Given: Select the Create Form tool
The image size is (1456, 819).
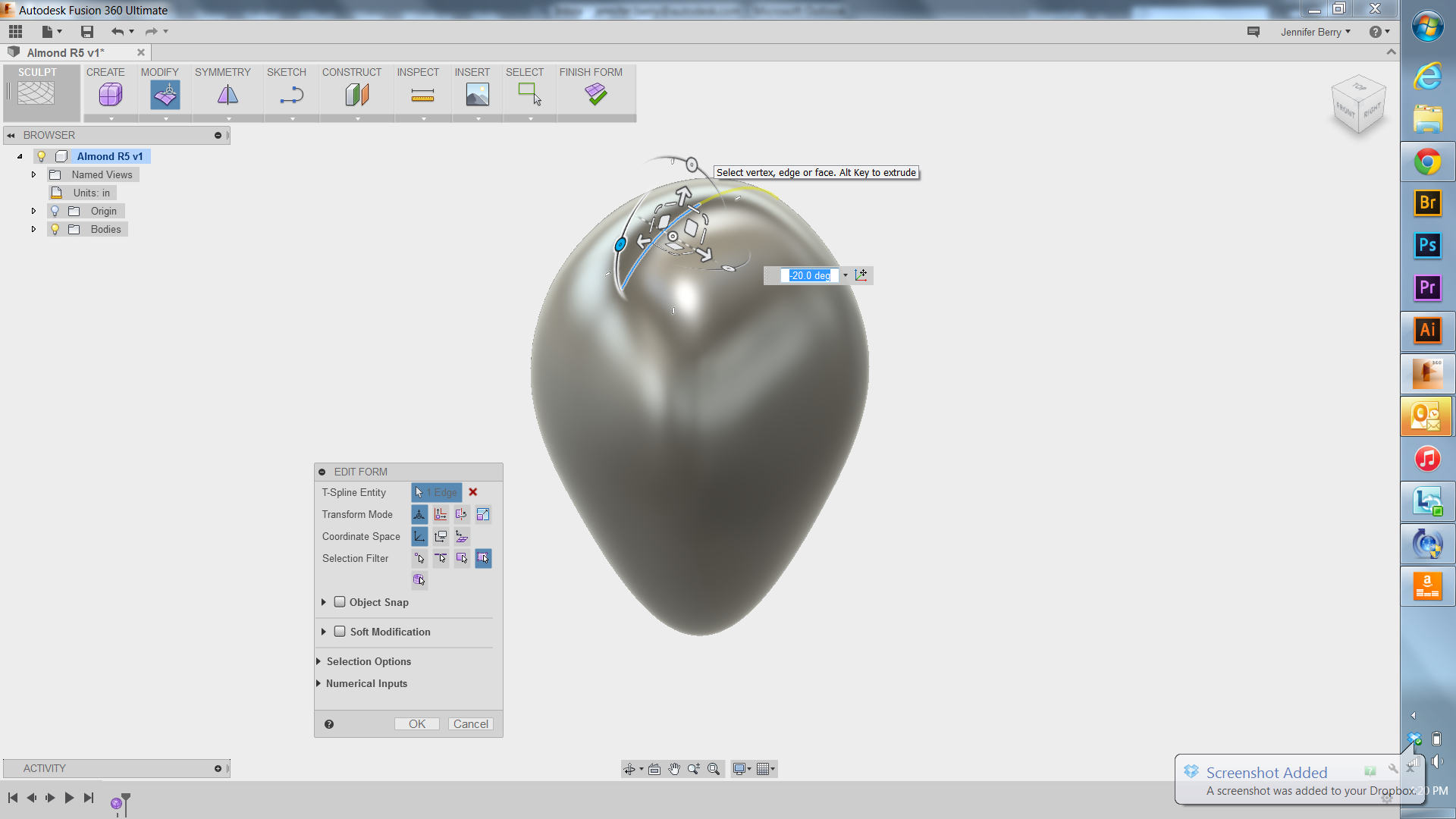Looking at the screenshot, I should tap(110, 94).
